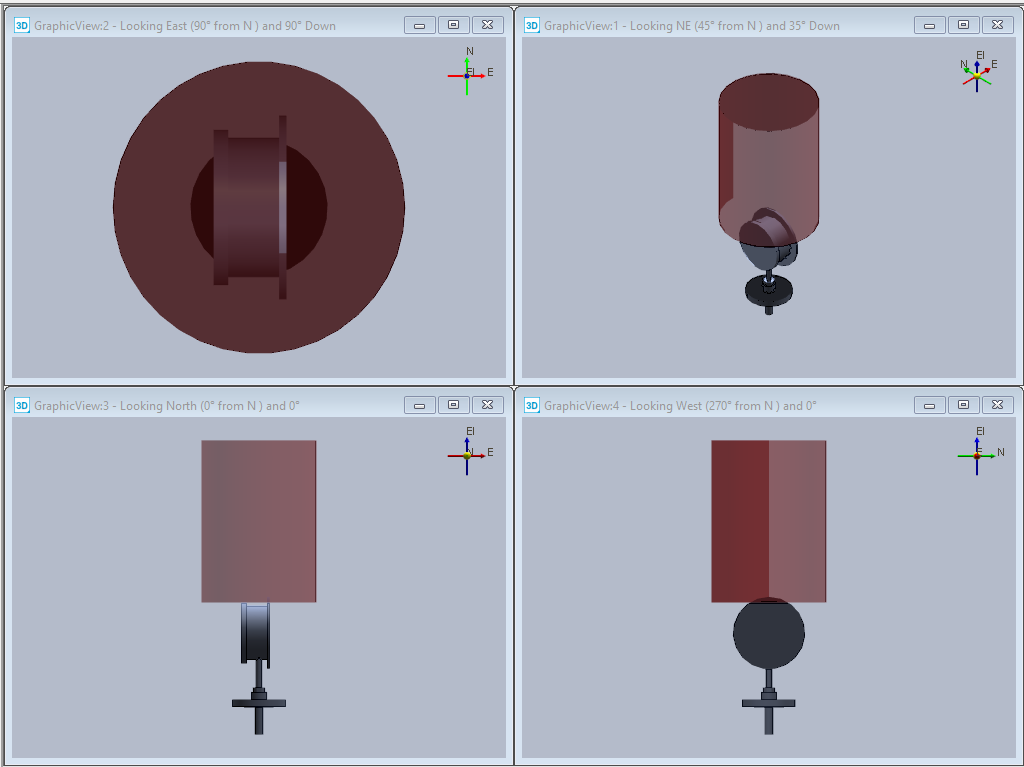Close the GraphicView:3 Looking North window
Viewport: 1024px width, 767px height.
point(487,405)
